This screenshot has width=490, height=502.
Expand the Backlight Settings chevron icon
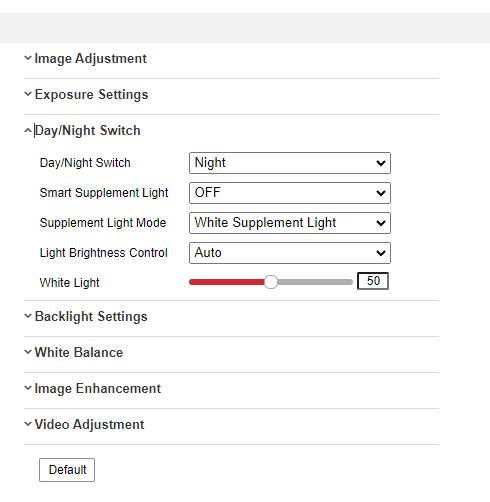[28, 316]
